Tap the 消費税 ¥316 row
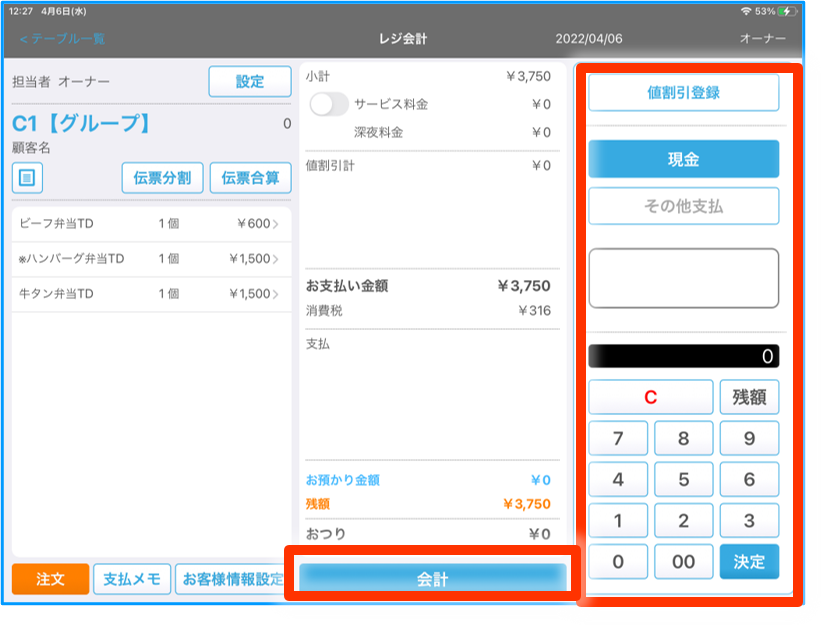 pyautogui.click(x=432, y=311)
